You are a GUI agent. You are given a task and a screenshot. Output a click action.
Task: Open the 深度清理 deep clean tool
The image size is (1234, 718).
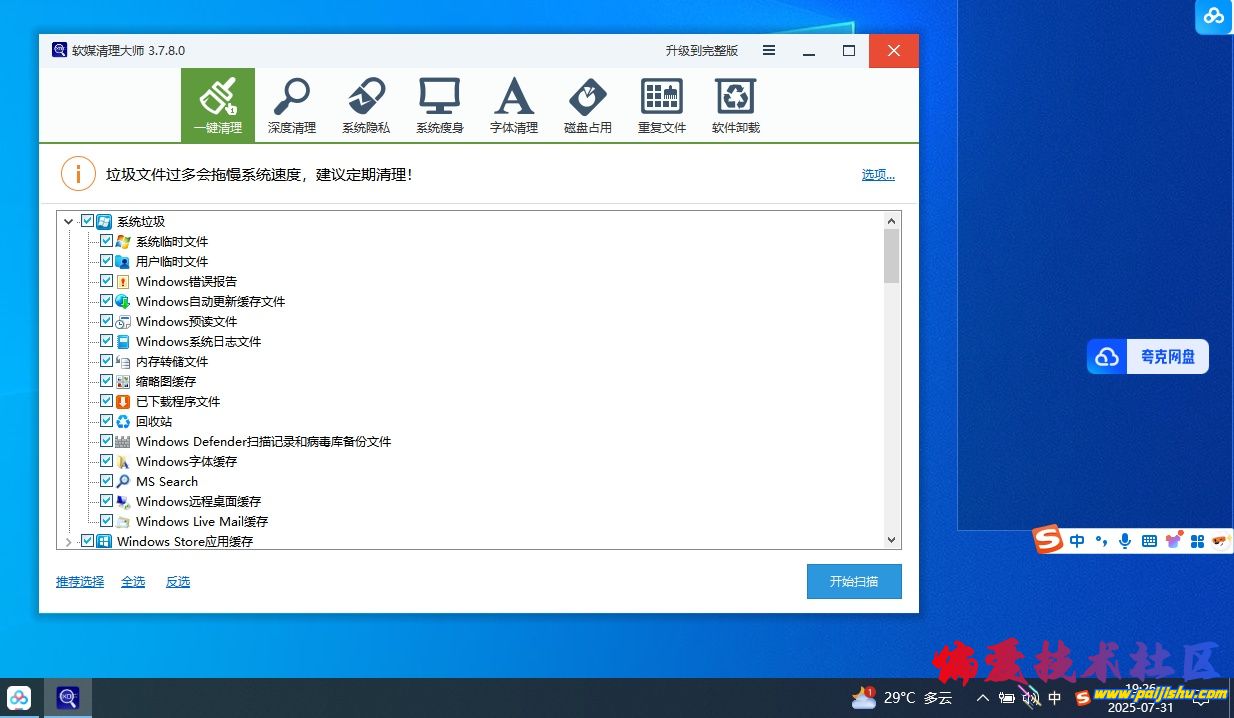[292, 106]
